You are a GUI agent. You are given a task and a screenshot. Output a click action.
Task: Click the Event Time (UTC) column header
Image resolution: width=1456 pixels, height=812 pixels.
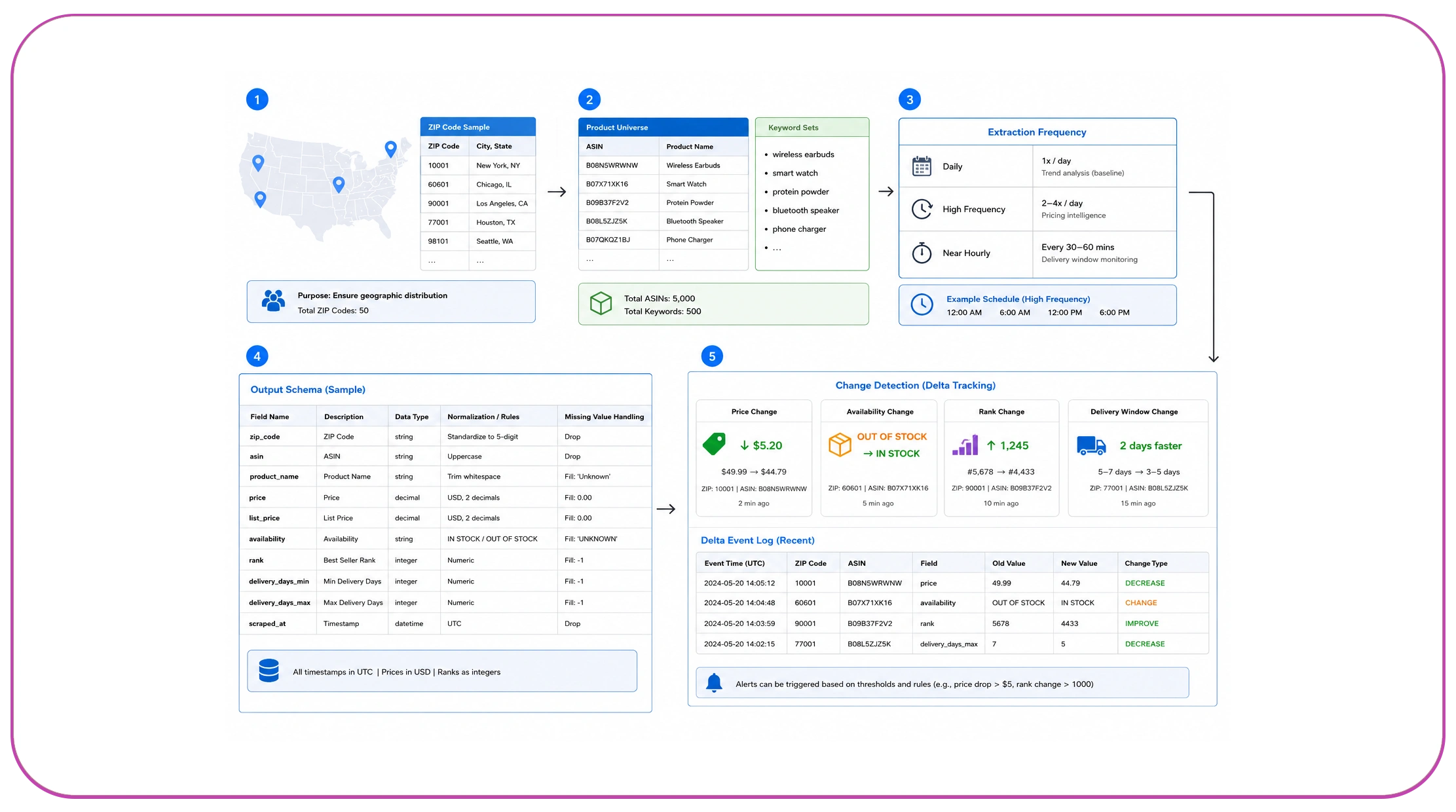[x=734, y=563]
